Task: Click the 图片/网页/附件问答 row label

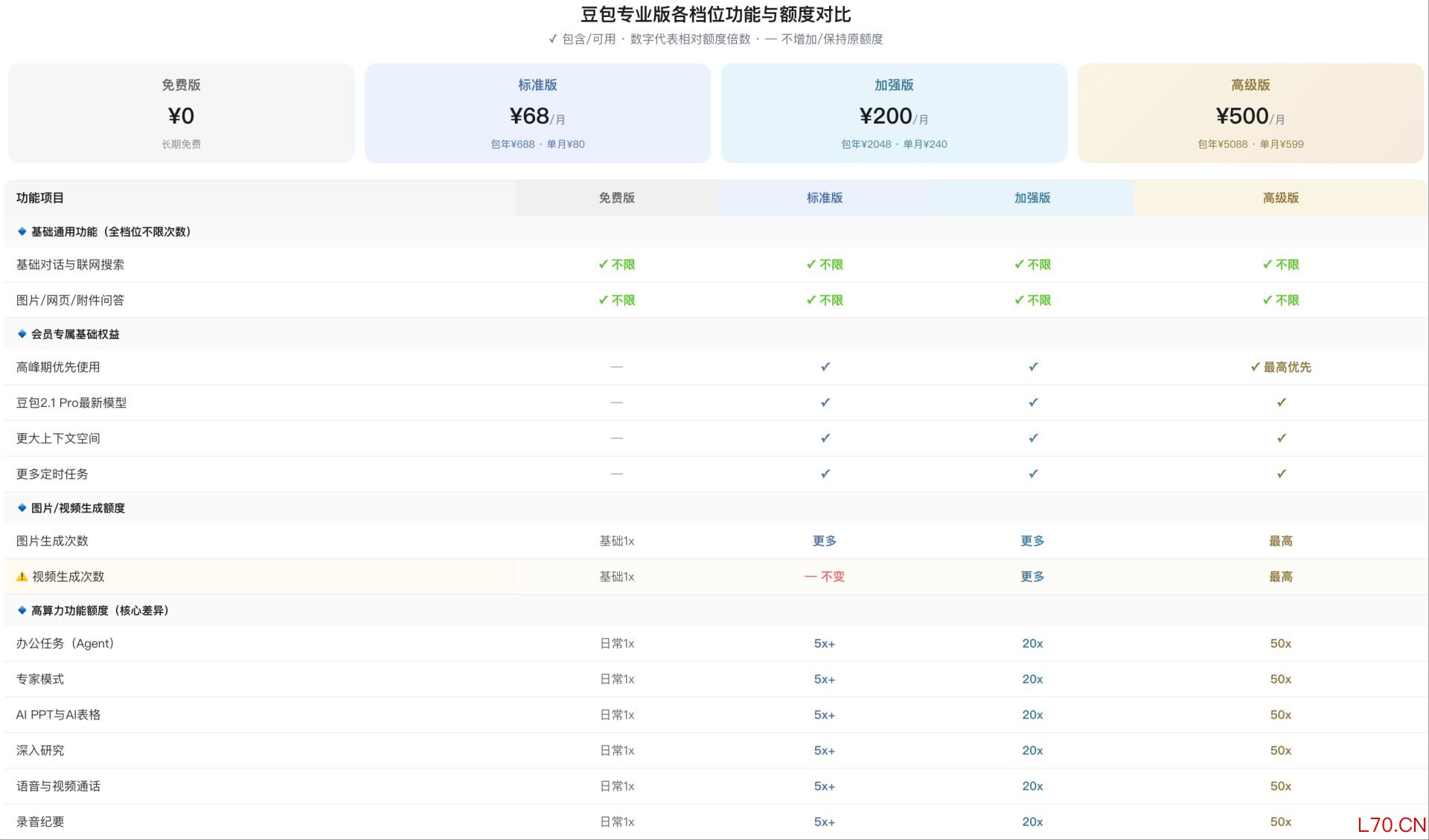Action: tap(70, 301)
